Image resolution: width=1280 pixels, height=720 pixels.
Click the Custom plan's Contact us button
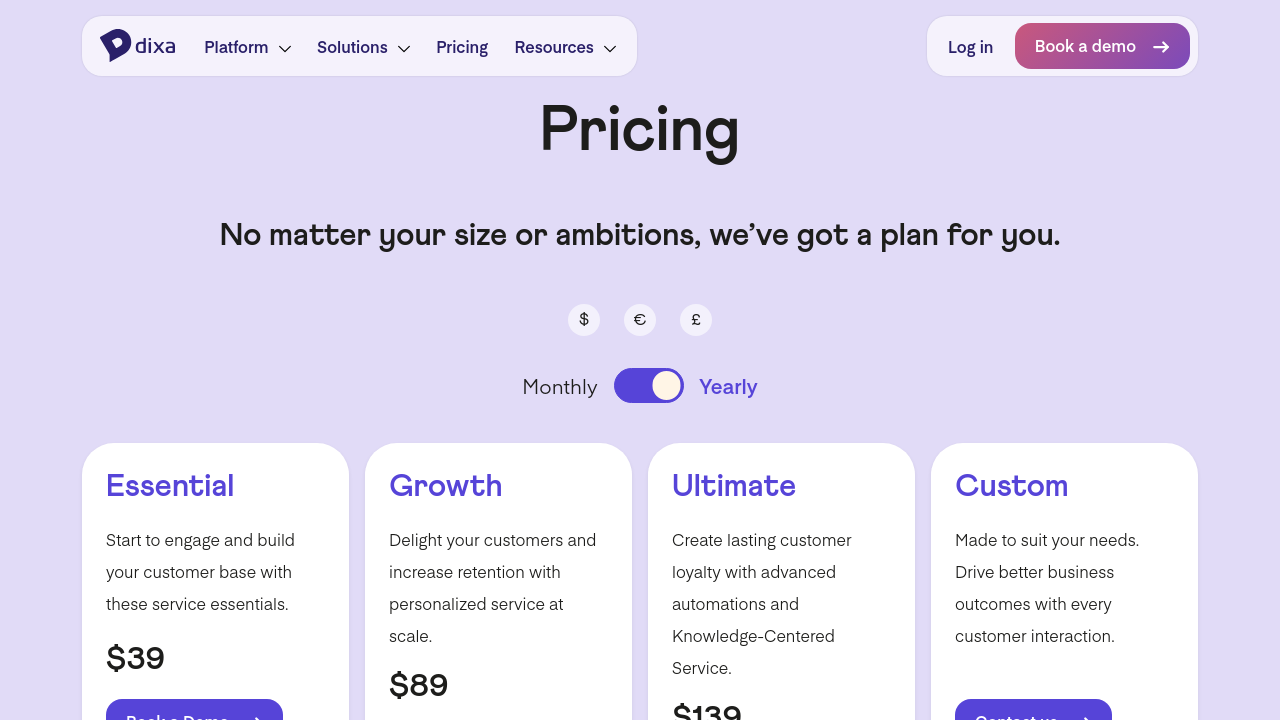[x=1033, y=711]
